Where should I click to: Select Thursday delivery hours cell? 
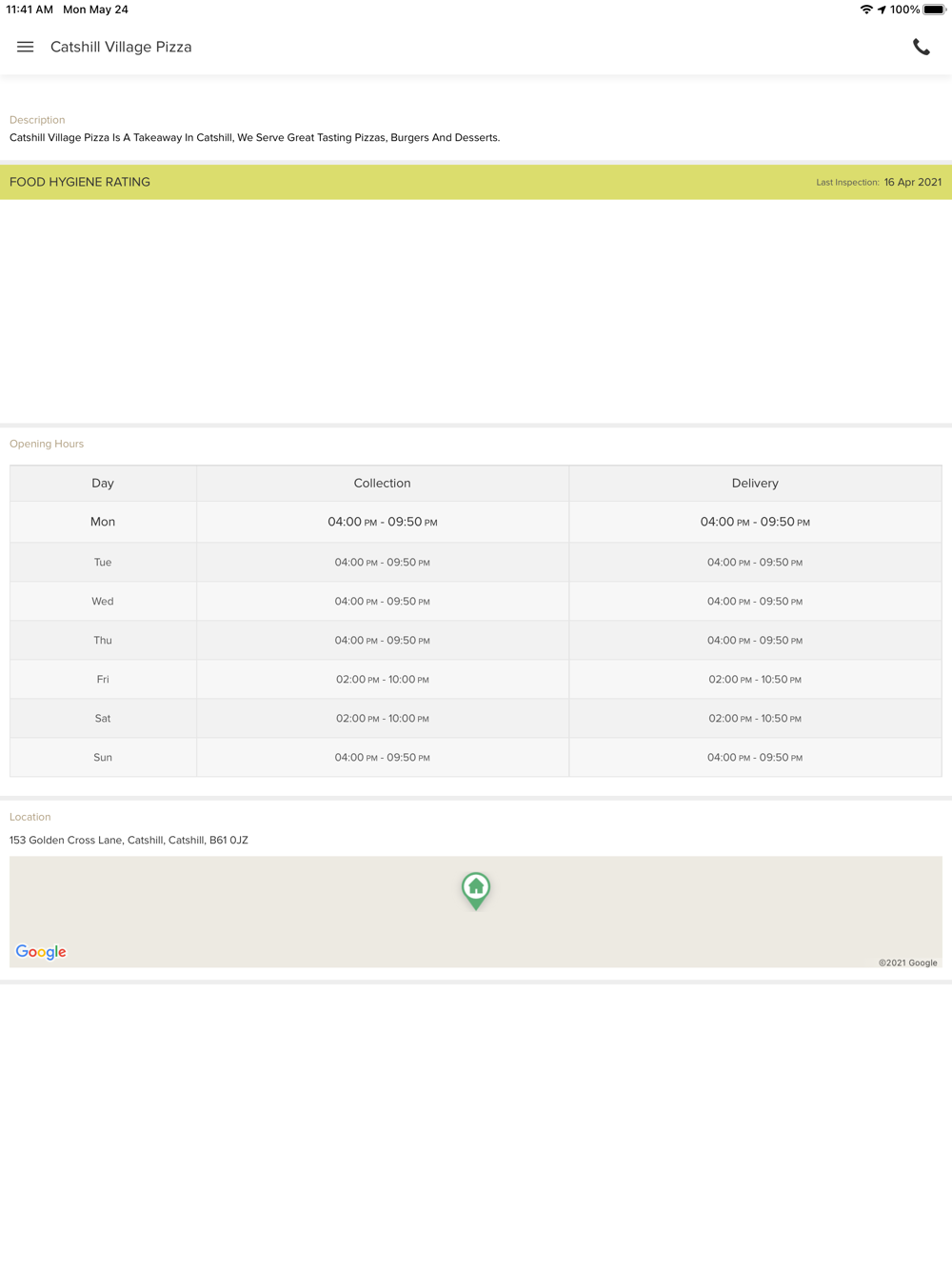coord(755,641)
